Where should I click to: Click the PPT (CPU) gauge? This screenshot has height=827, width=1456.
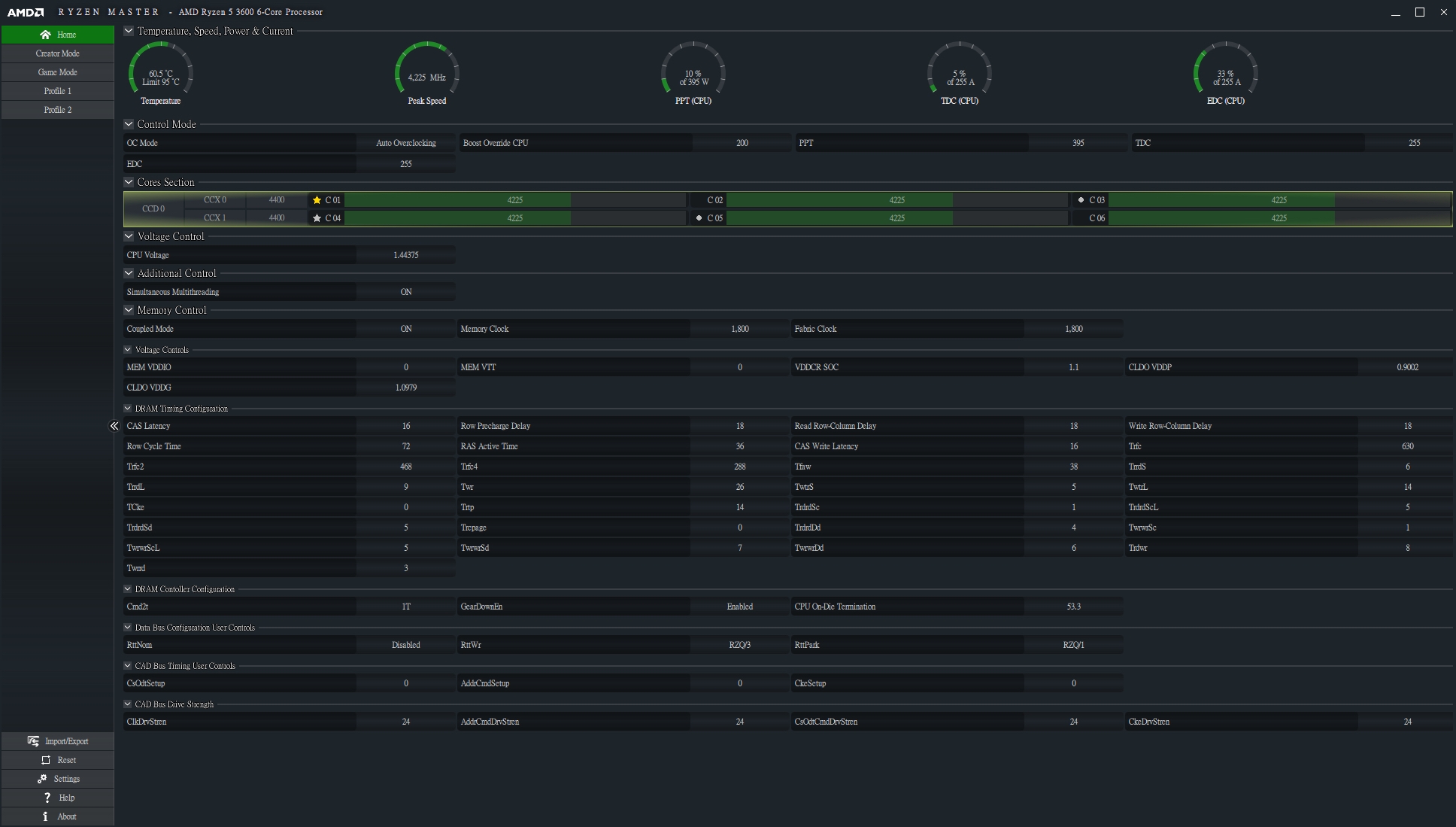693,73
